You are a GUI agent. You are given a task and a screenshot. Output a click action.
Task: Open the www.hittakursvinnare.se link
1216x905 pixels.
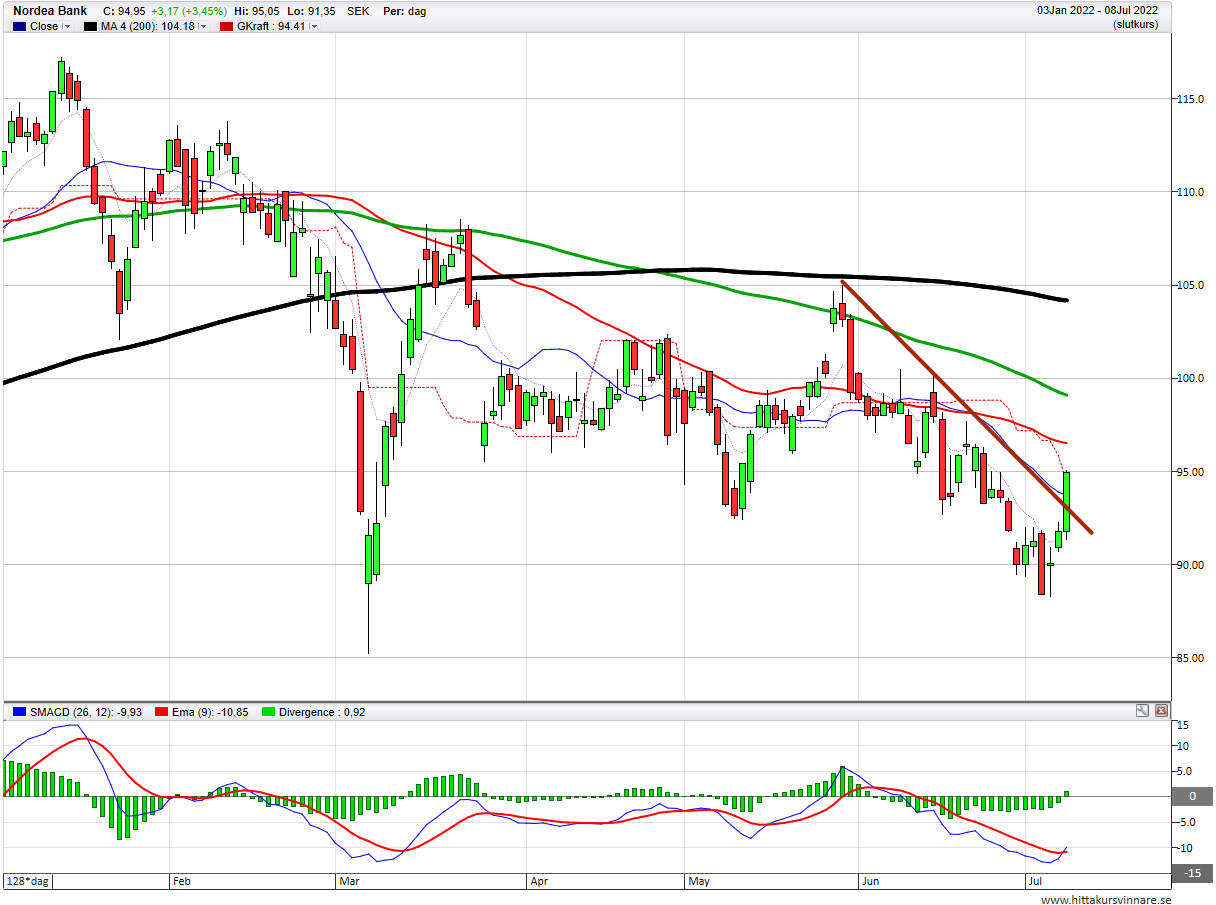tap(1105, 899)
